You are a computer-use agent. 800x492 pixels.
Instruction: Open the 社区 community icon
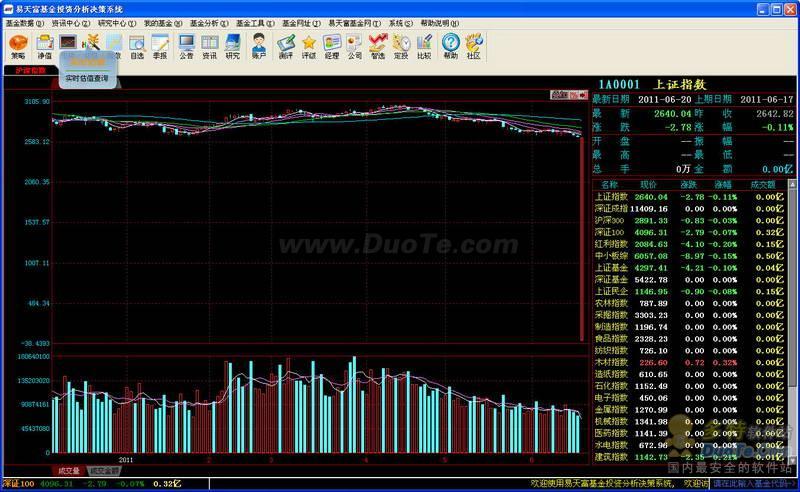pos(473,46)
